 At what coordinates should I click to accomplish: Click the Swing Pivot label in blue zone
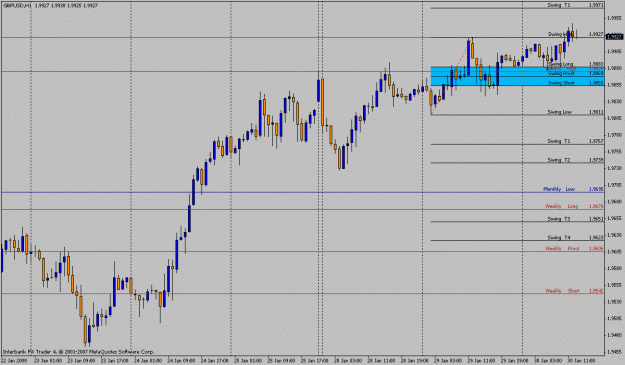tap(561, 73)
